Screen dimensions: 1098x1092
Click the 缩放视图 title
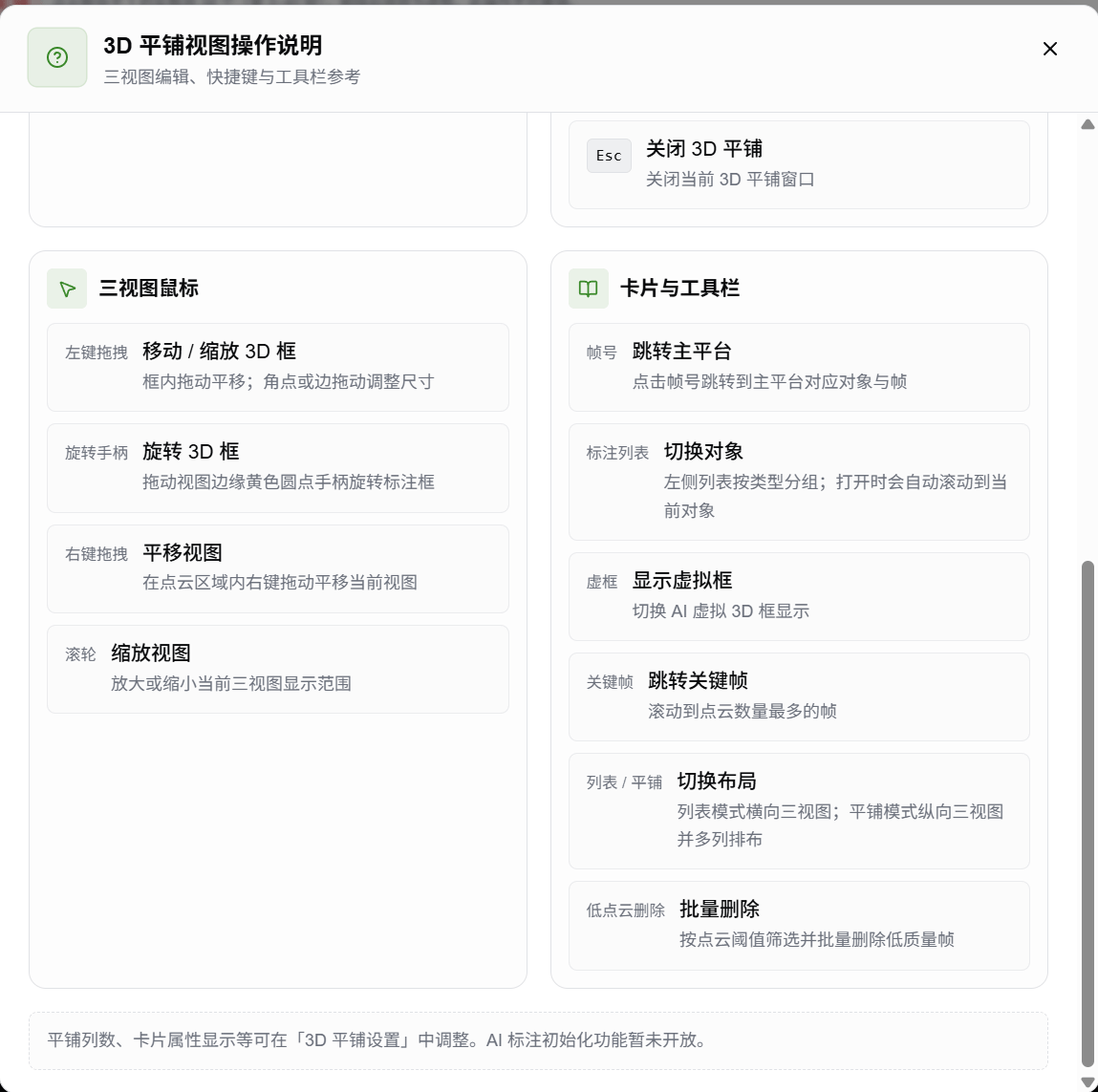tap(151, 653)
